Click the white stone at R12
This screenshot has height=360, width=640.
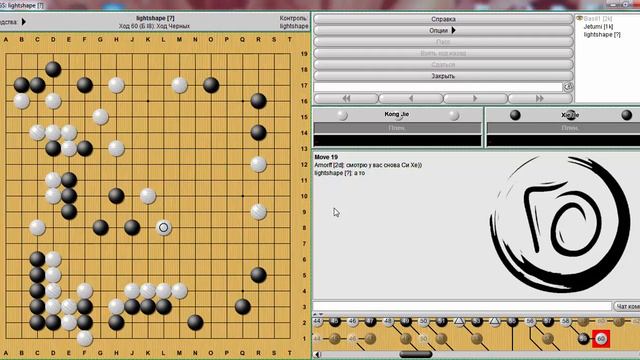pos(258,164)
